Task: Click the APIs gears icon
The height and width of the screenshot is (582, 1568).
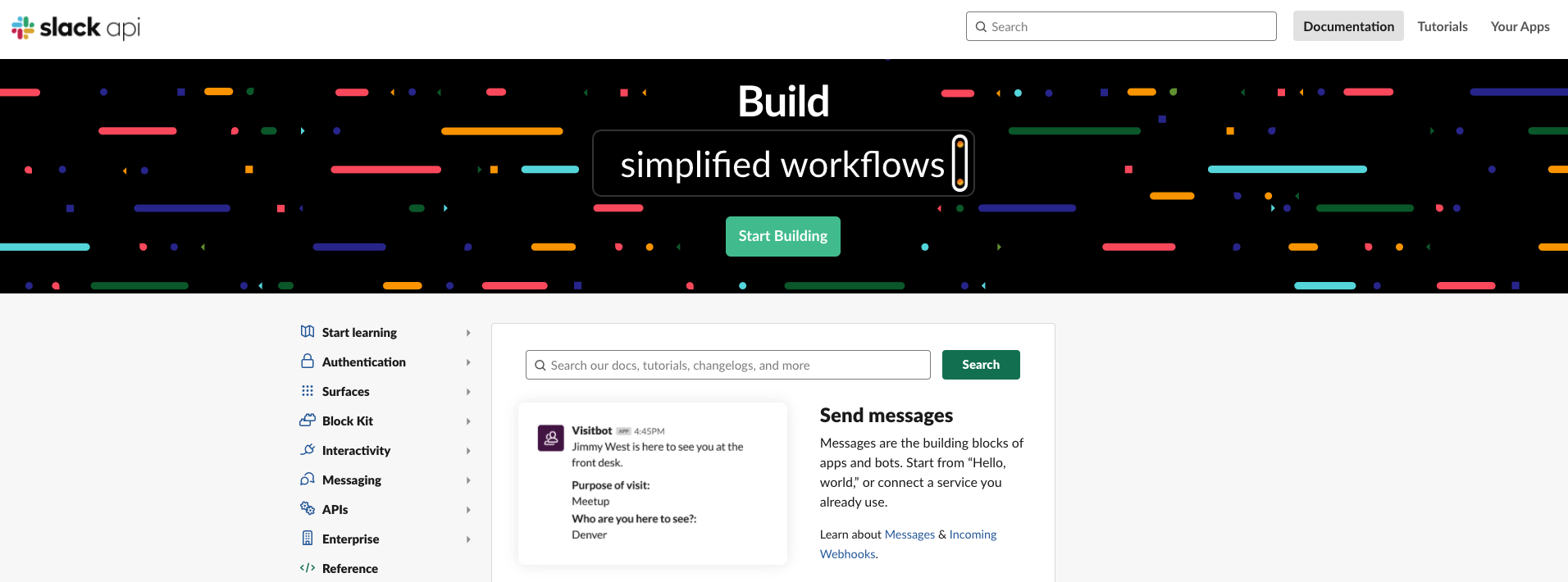Action: click(x=308, y=509)
